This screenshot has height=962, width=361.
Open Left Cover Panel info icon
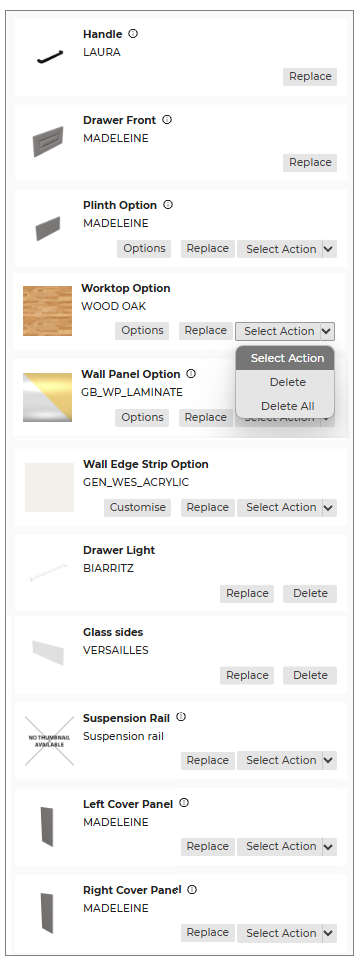[184, 803]
